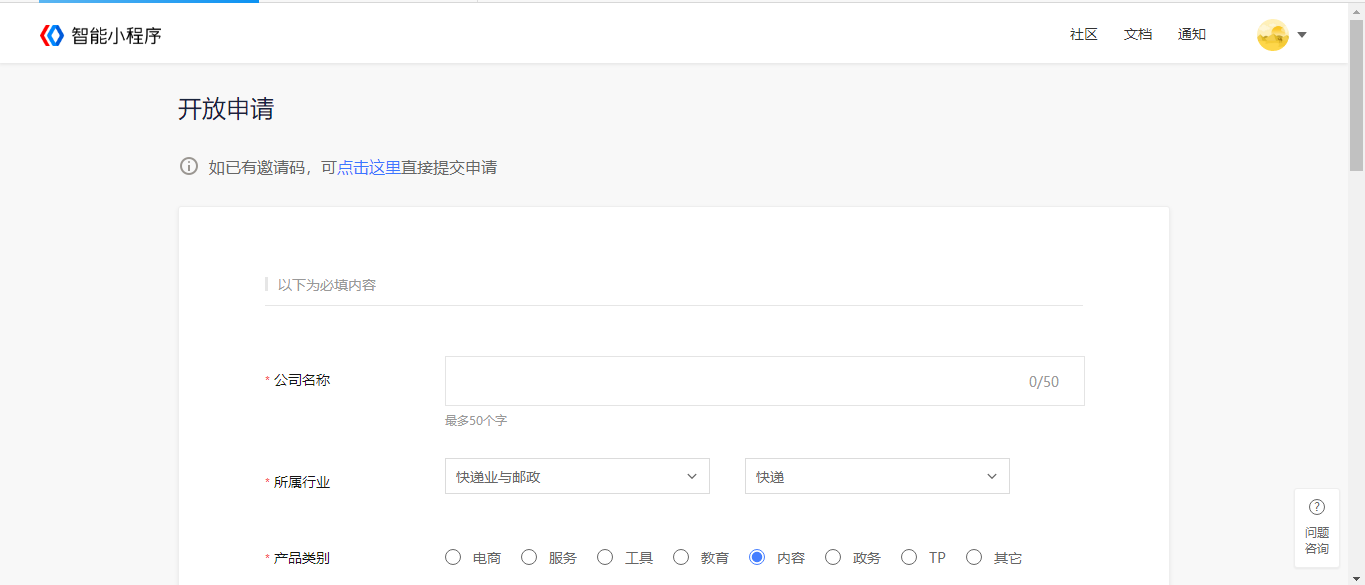Click the question mark help icon
Viewport: 1365px width, 585px height.
point(1316,507)
